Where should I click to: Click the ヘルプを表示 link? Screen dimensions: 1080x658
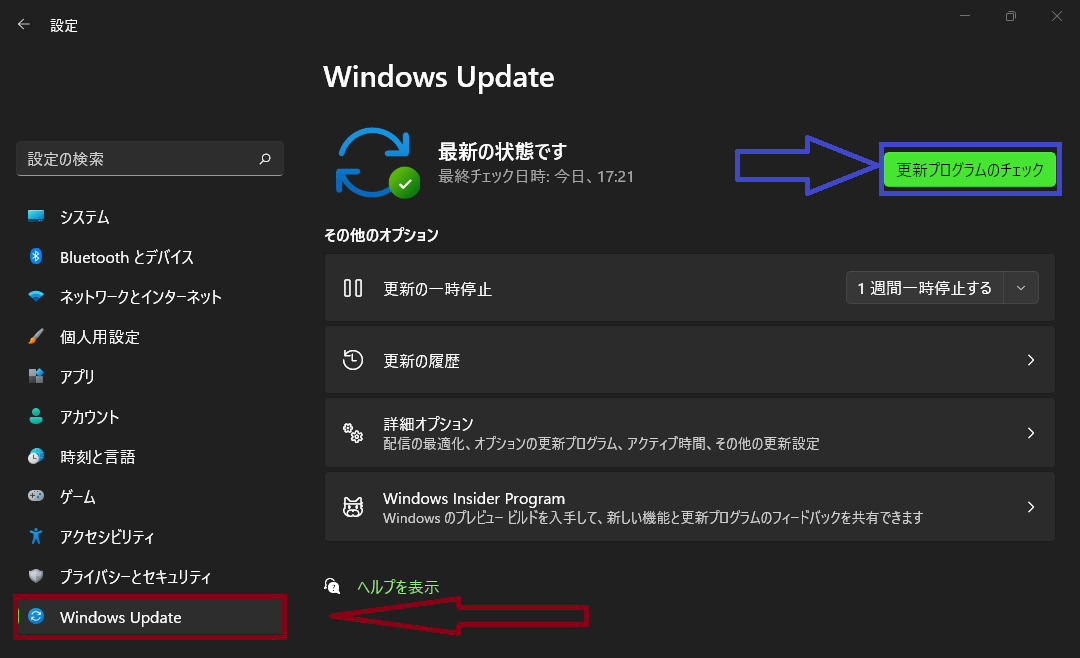(x=398, y=586)
